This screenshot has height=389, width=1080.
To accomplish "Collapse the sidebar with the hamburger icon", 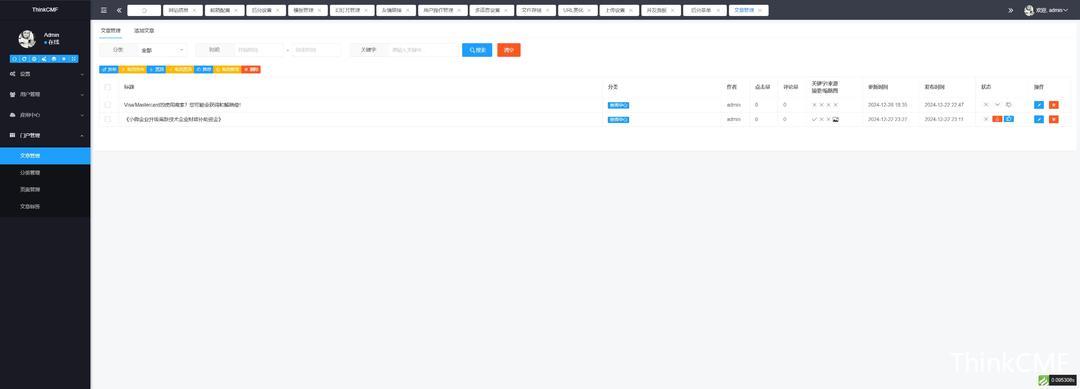I will click(x=103, y=10).
